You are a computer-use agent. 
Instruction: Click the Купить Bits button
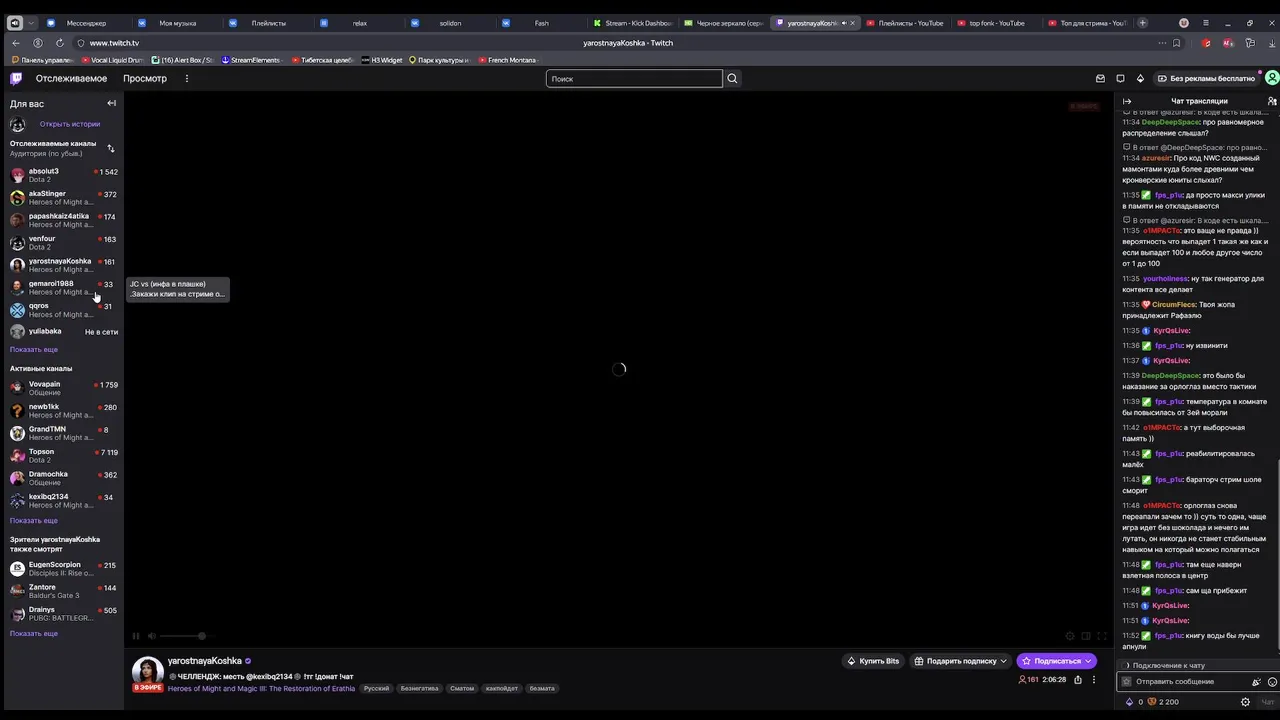(873, 661)
